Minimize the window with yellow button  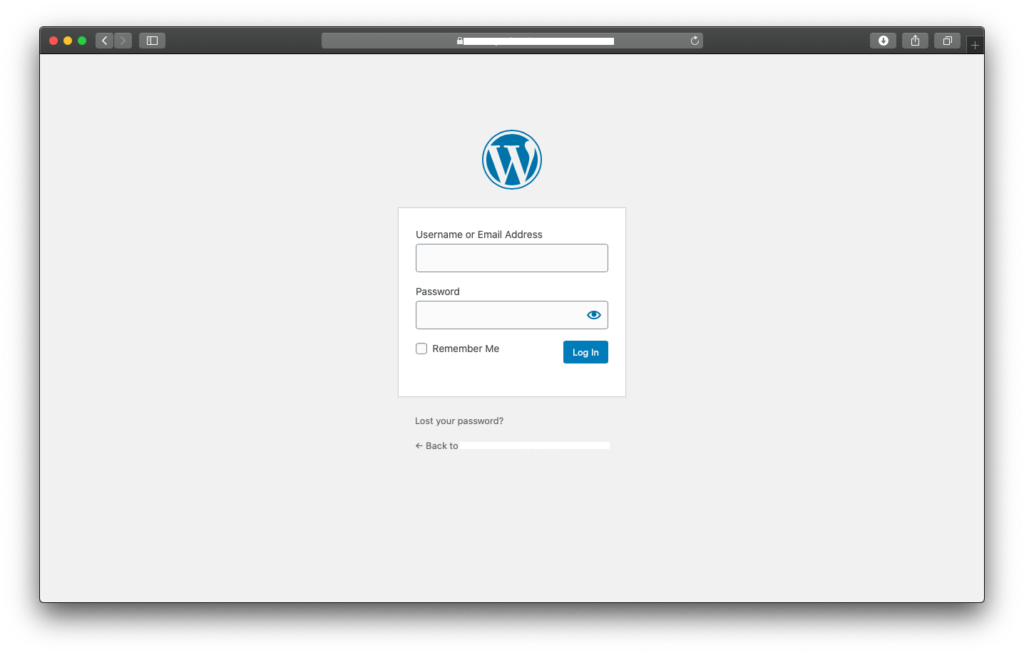pos(68,40)
